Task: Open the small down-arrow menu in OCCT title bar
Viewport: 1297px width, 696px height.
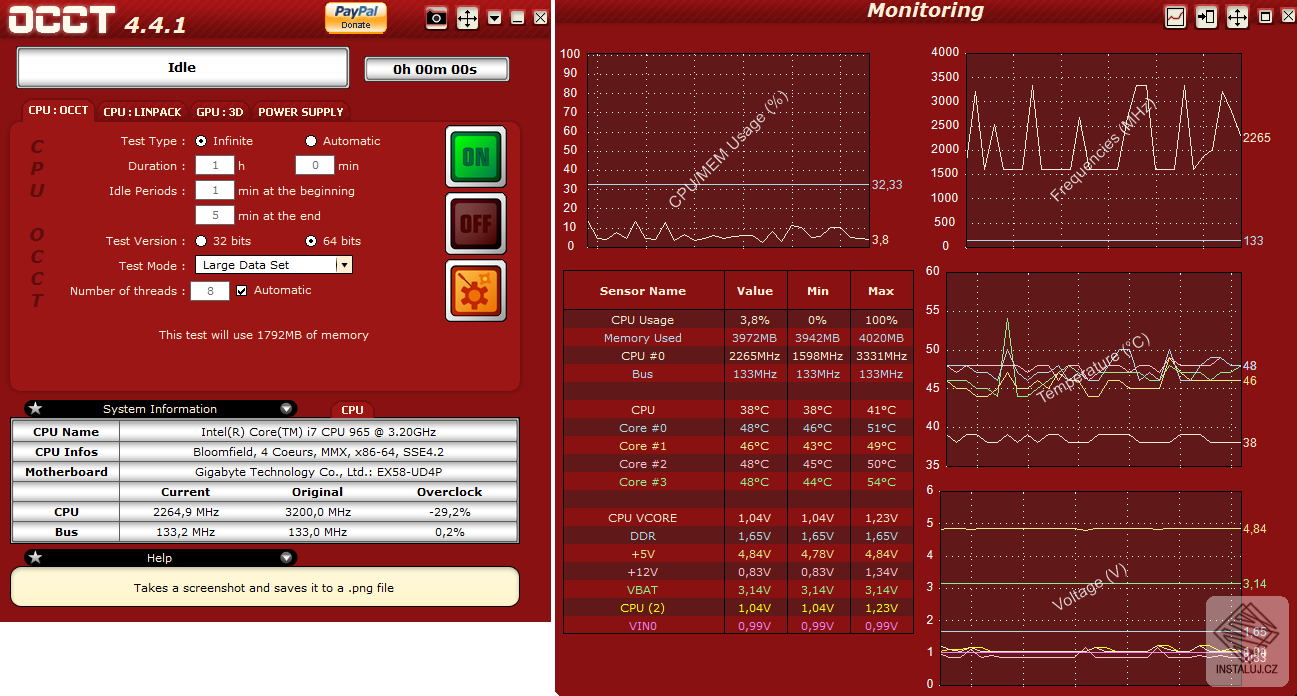Action: tap(495, 18)
